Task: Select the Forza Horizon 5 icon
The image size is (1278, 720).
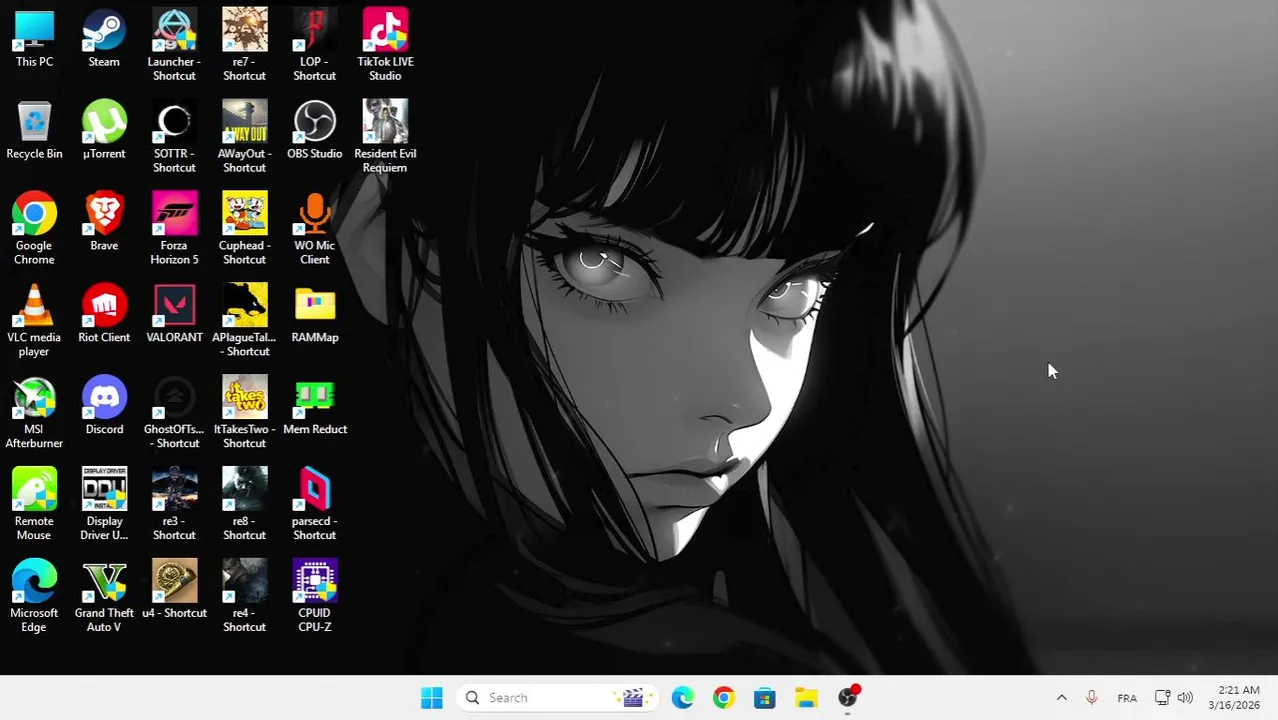Action: pos(174,229)
